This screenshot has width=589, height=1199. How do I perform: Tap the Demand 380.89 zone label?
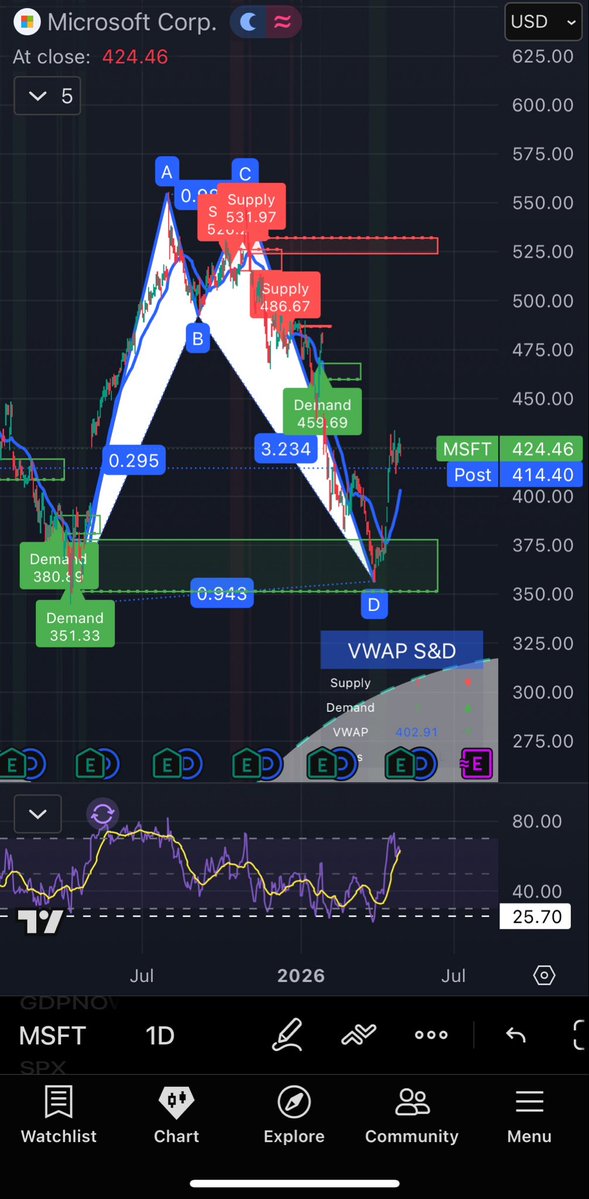click(59, 567)
